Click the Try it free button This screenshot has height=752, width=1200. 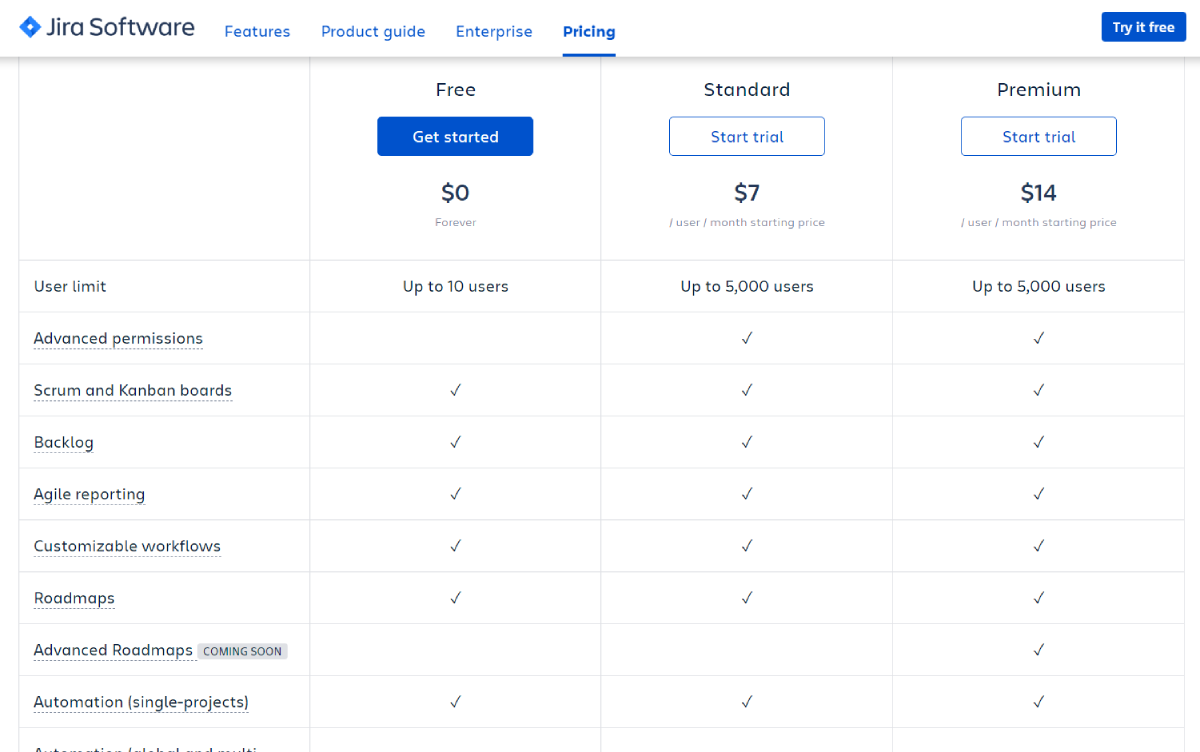pos(1143,27)
